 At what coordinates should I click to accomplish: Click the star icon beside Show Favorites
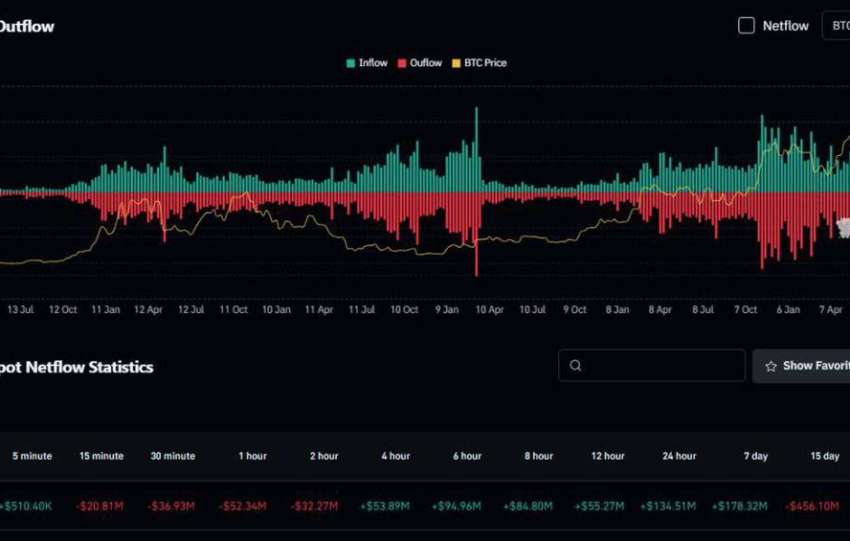pyautogui.click(x=770, y=366)
